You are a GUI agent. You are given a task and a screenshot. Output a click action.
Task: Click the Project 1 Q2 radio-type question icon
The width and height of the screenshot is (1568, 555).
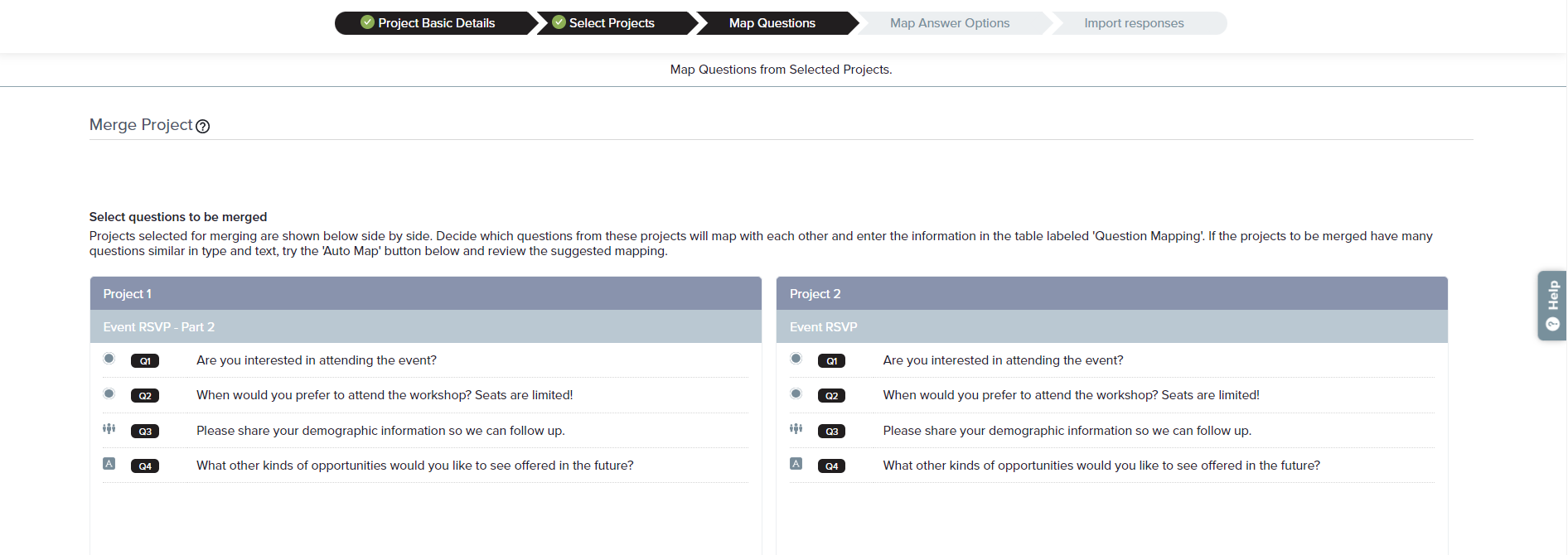tap(109, 393)
